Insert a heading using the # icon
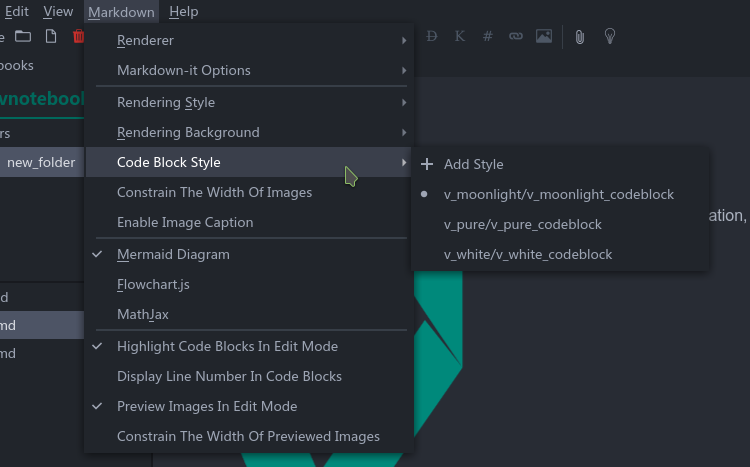Image resolution: width=750 pixels, height=467 pixels. [x=487, y=36]
